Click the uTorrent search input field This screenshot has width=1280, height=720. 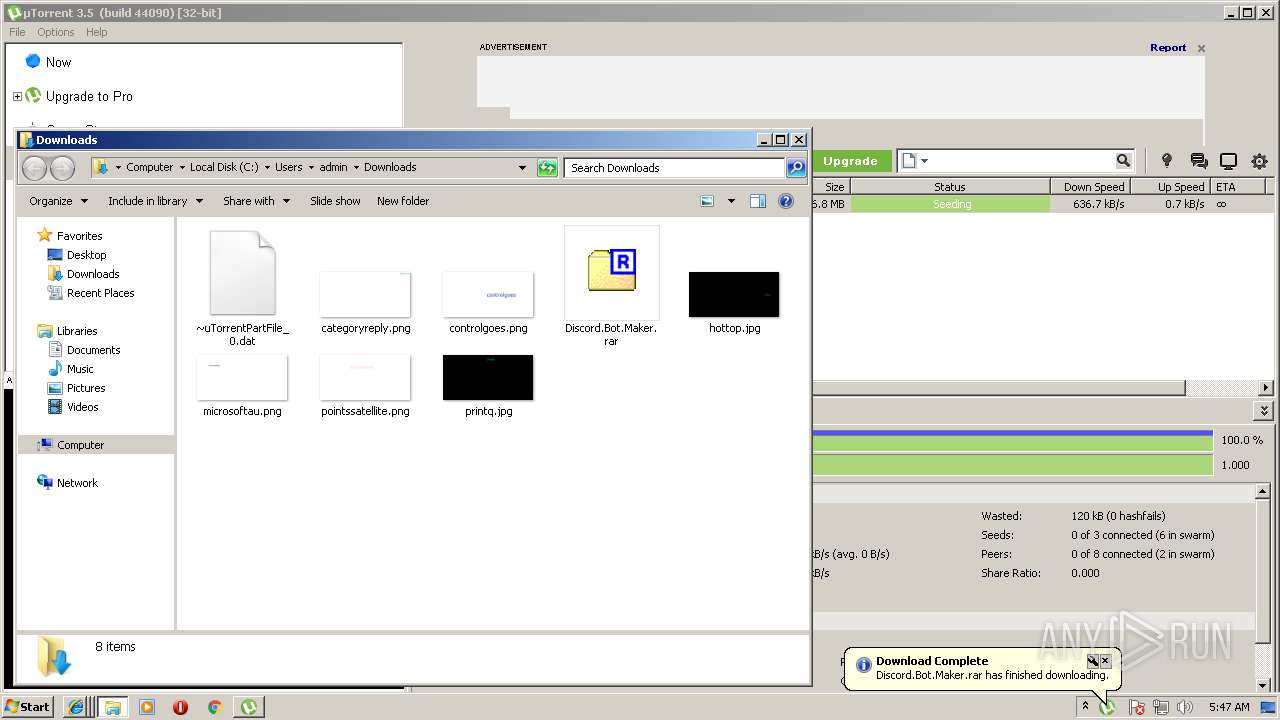[1024, 161]
